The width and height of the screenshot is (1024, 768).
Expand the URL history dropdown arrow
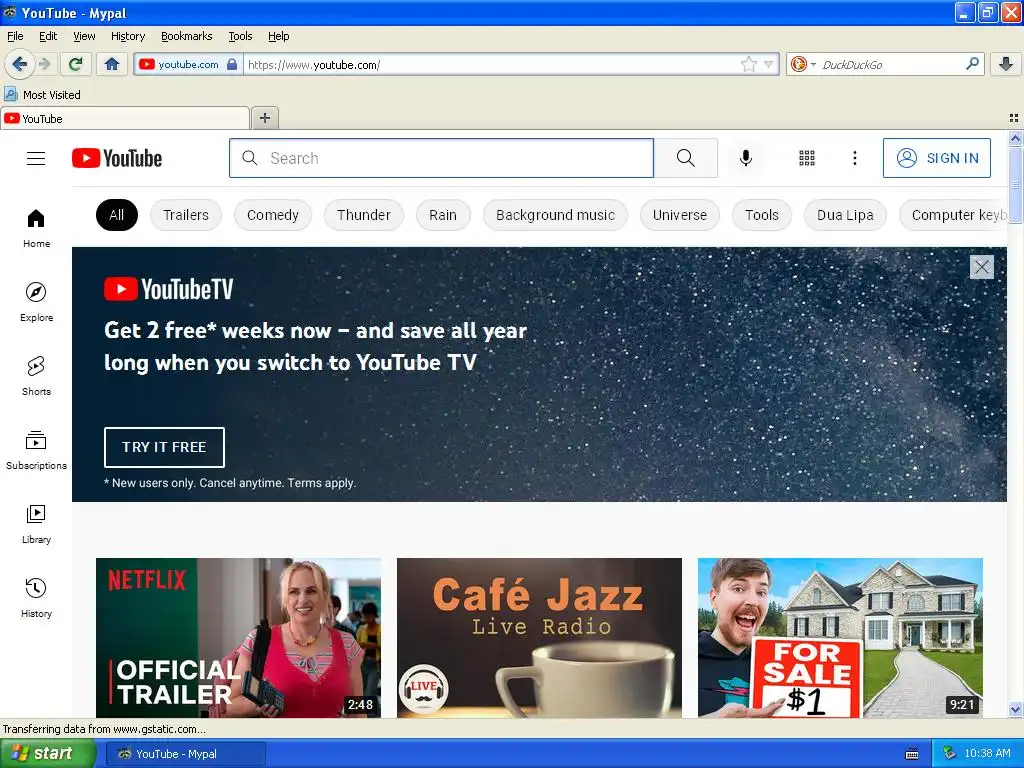pos(769,64)
